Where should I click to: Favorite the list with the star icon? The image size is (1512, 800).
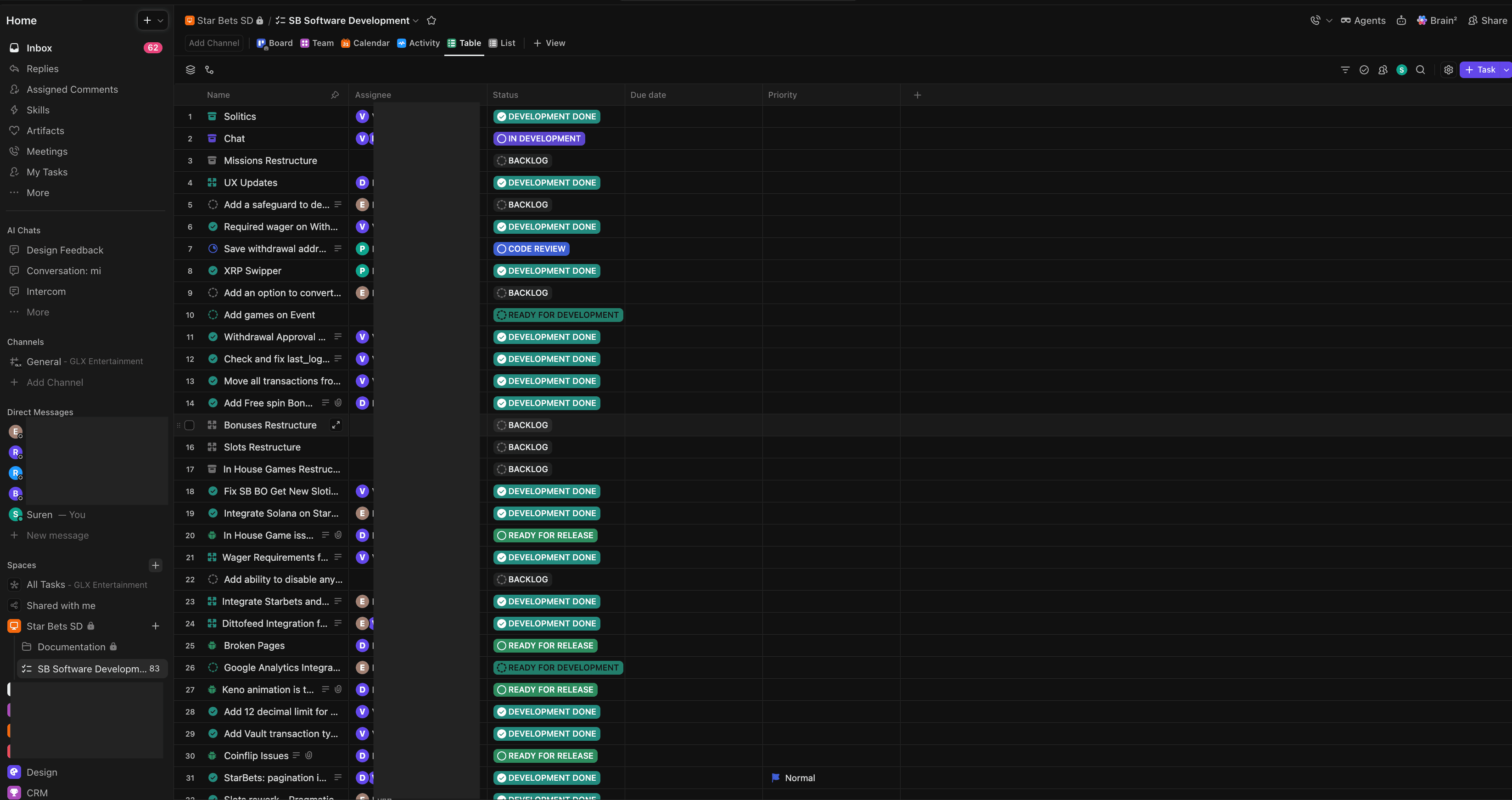(x=431, y=21)
